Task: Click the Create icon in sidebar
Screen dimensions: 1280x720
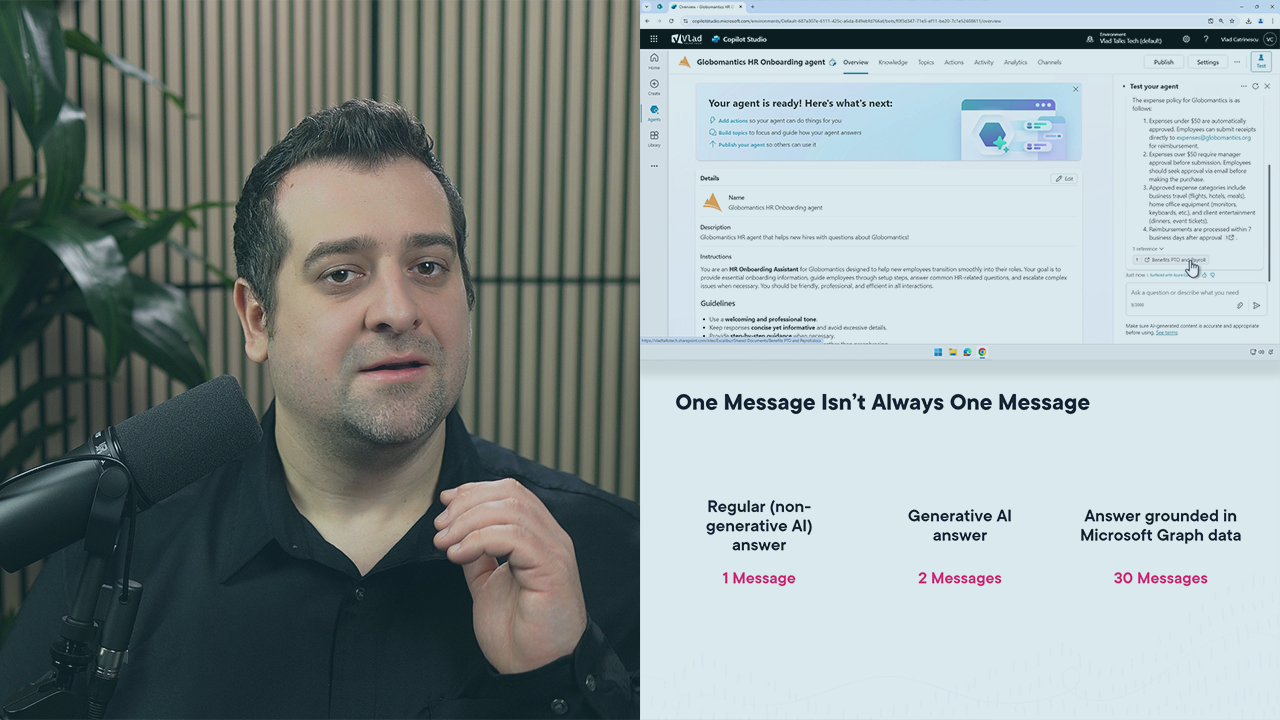Action: [654, 86]
